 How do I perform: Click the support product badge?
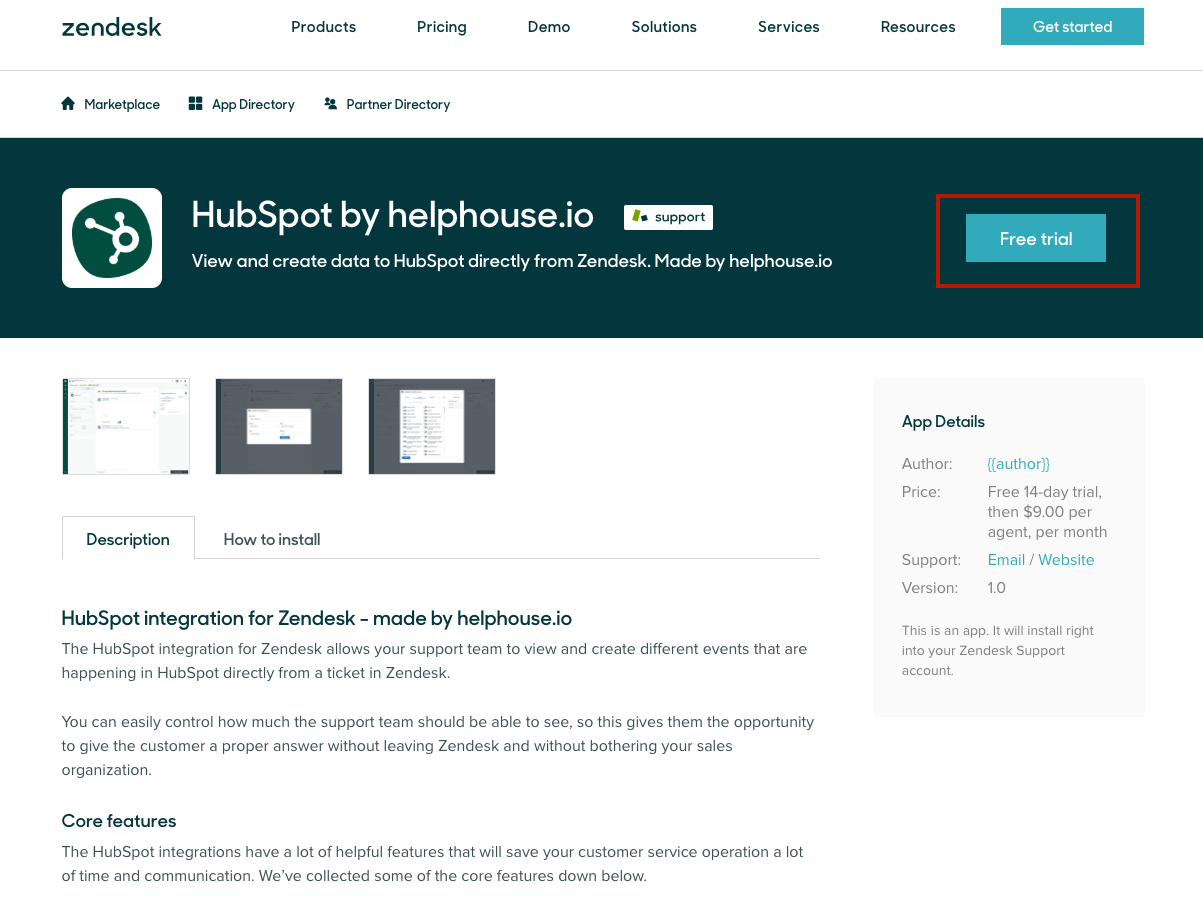click(x=668, y=217)
